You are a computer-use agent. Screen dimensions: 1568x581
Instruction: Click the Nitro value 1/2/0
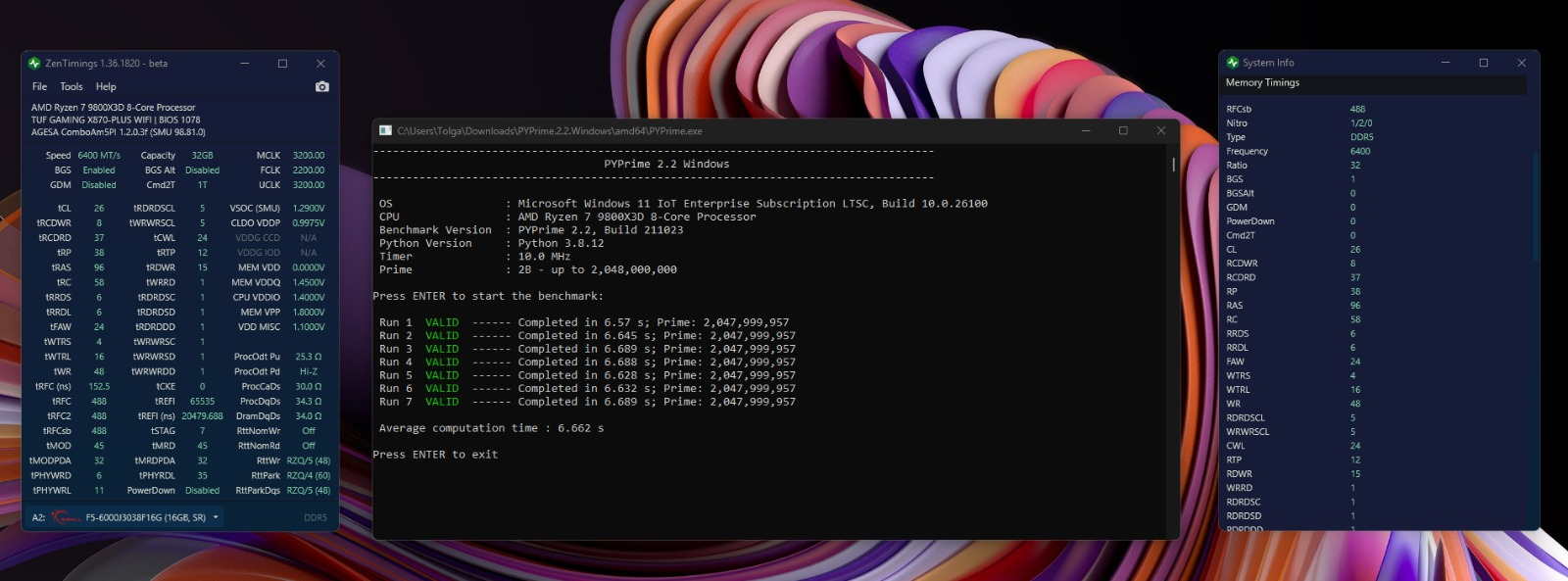[1361, 122]
